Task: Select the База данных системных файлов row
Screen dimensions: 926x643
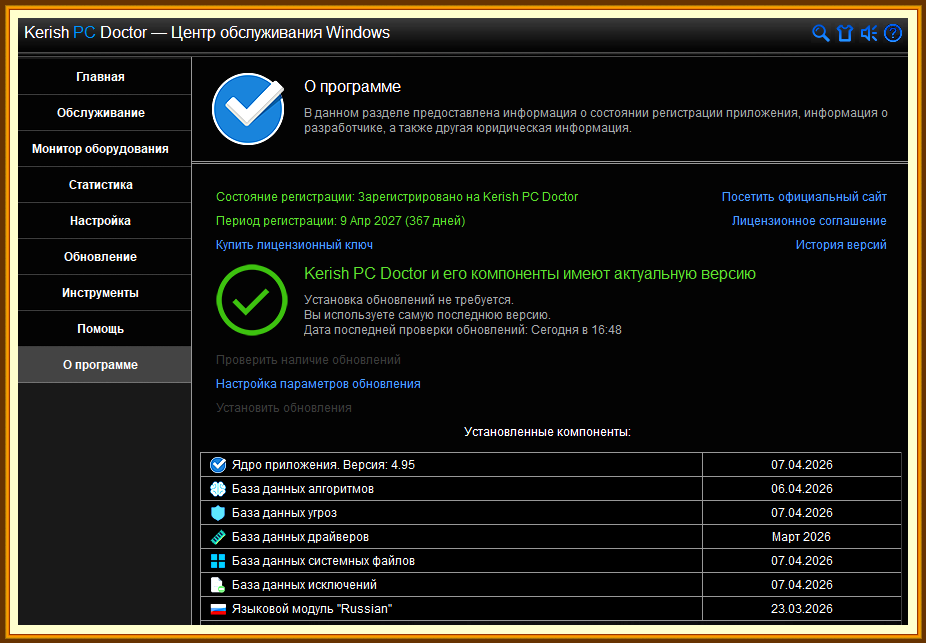Action: click(x=551, y=561)
